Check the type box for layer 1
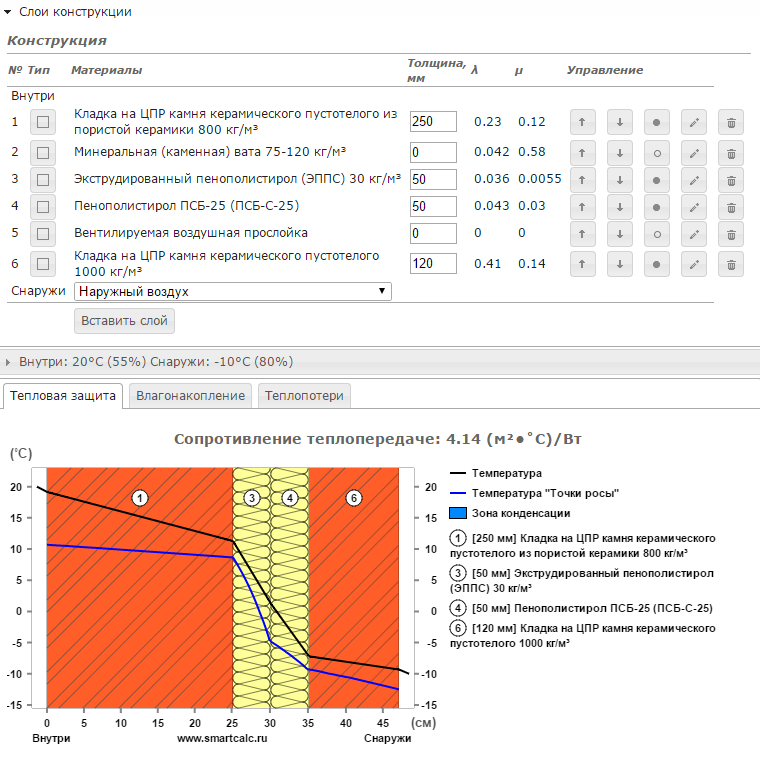The image size is (760, 759). click(x=43, y=122)
